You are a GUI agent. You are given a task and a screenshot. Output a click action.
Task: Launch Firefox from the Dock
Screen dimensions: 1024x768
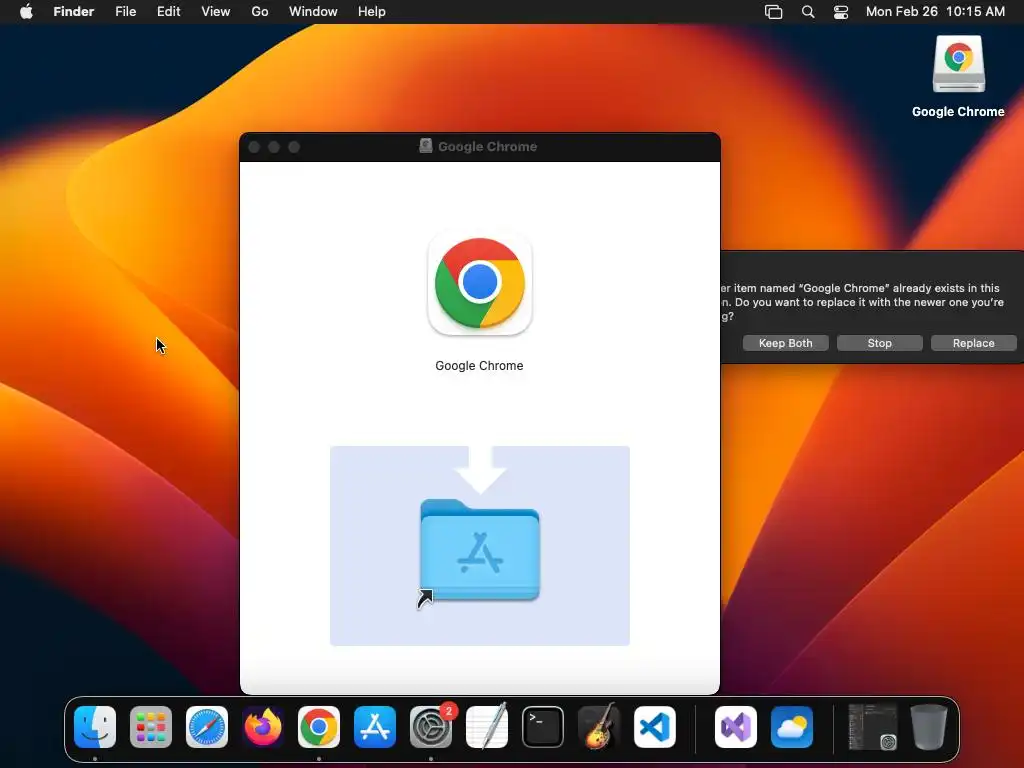(x=263, y=727)
